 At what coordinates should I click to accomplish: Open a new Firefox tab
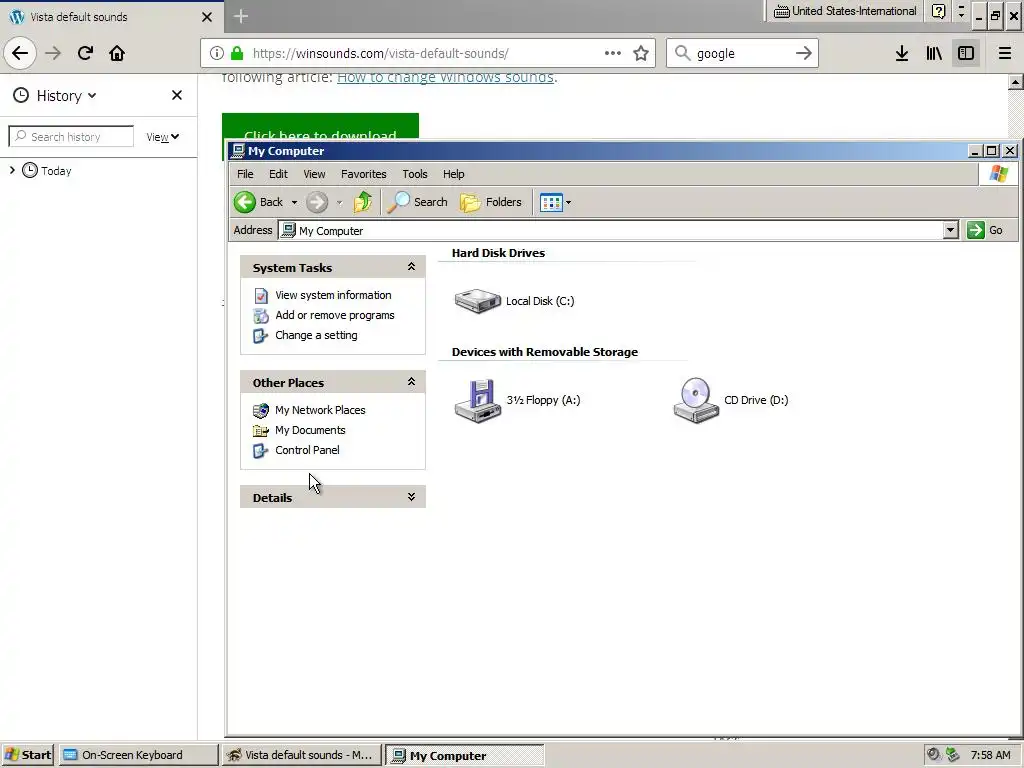click(240, 16)
